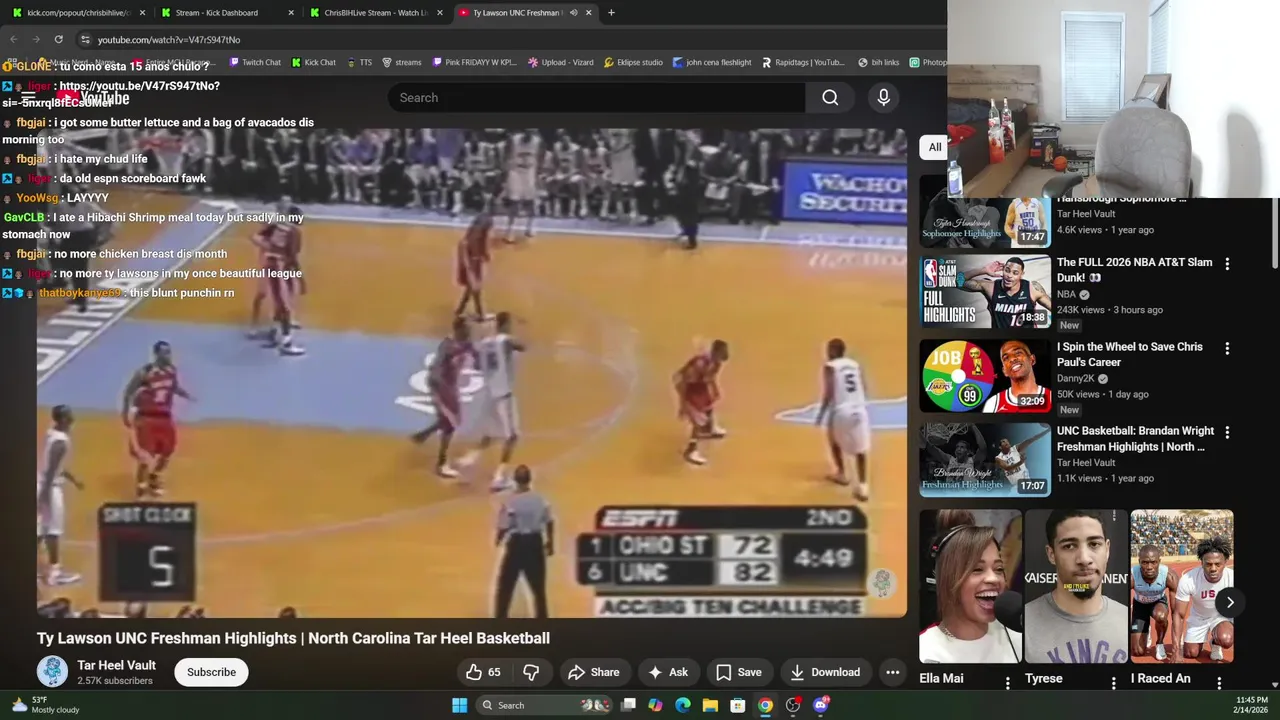Open the Tyrese short thumbnail
The width and height of the screenshot is (1280, 720).
coord(1076,586)
